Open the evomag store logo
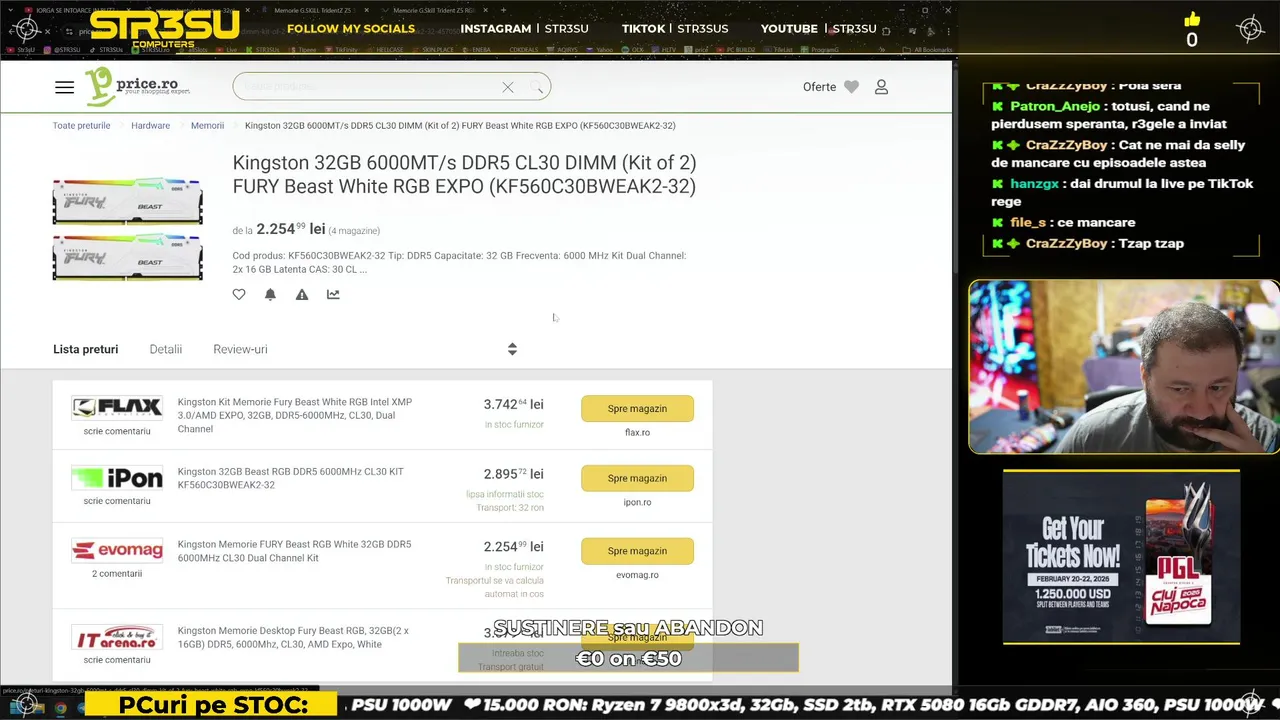 coord(117,551)
